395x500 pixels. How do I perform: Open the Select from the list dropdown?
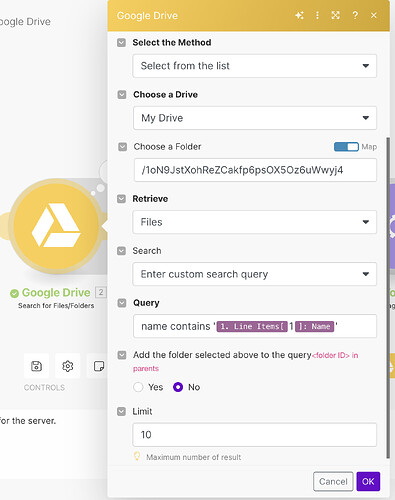tap(255, 66)
